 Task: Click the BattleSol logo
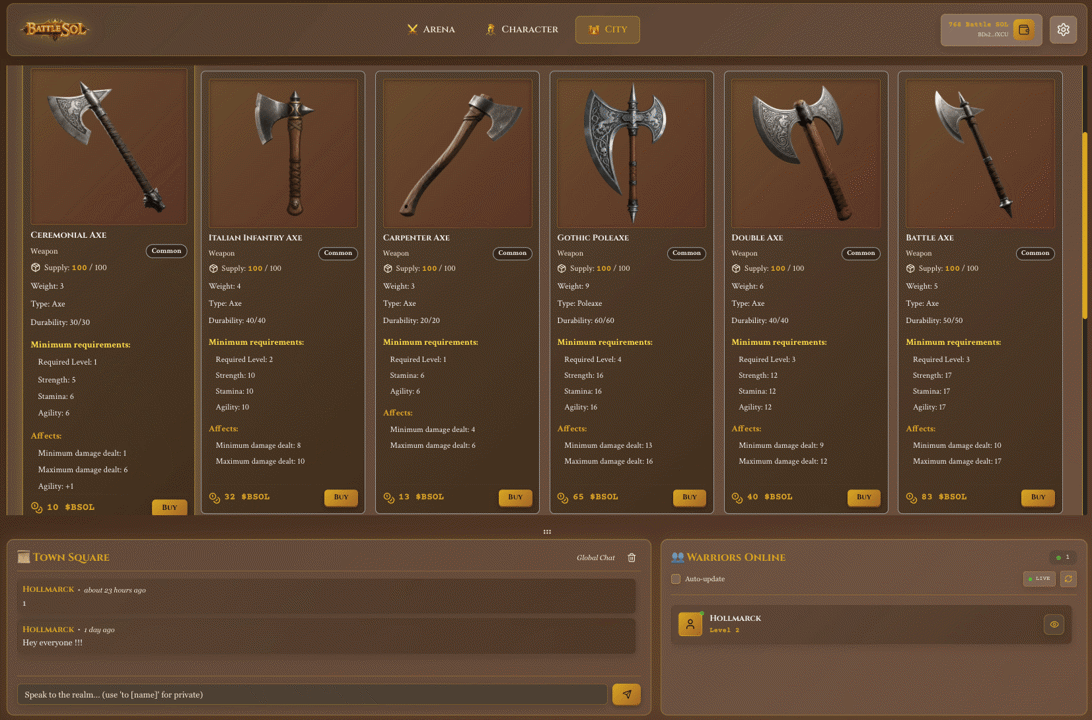56,30
